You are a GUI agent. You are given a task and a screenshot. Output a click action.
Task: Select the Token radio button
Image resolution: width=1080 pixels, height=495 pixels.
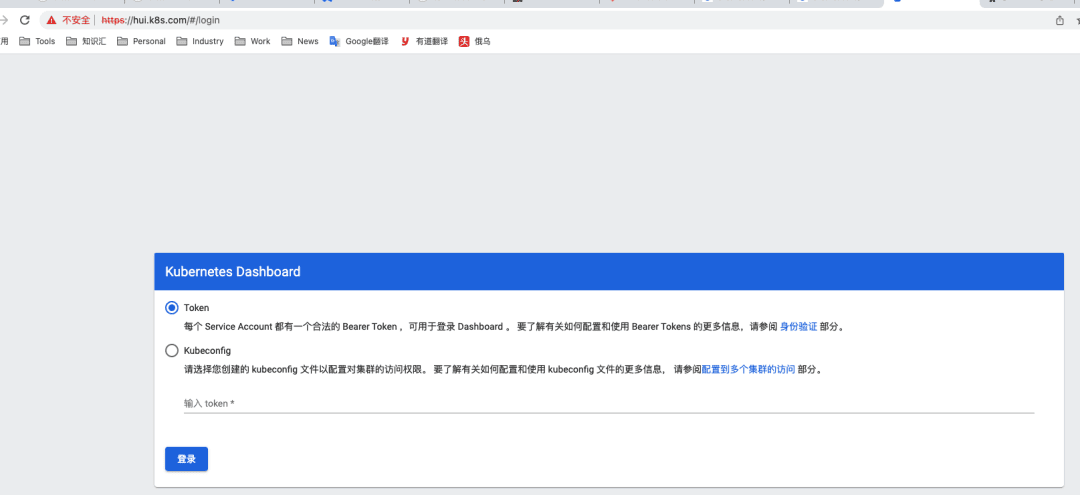click(172, 308)
